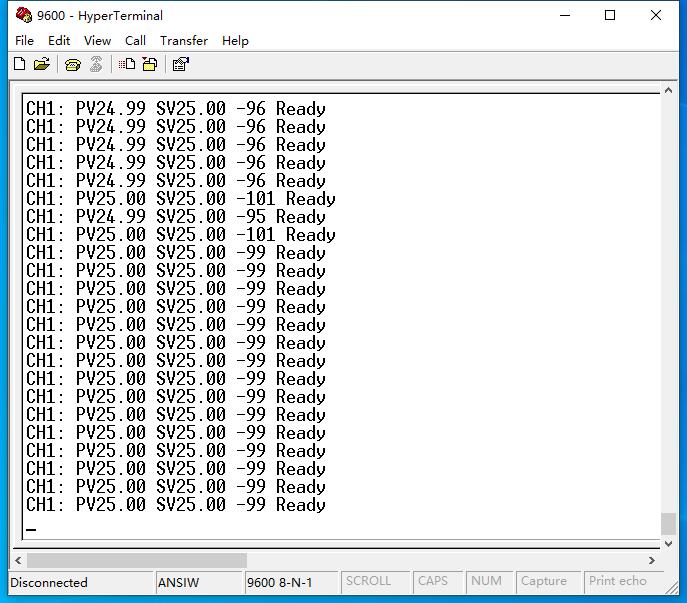Screen dimensions: 687x603
Task: Click the first PV24.99 line at top
Action: 176,109
